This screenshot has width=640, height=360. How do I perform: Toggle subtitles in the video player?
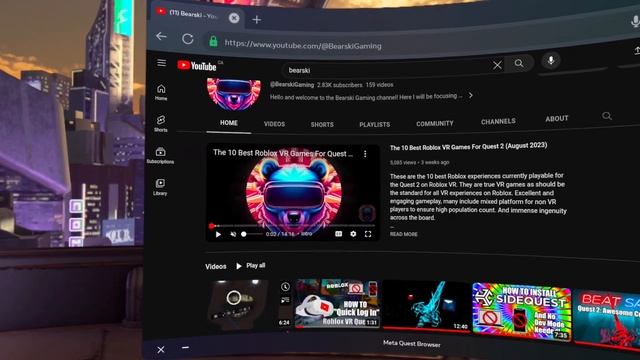pyautogui.click(x=338, y=234)
